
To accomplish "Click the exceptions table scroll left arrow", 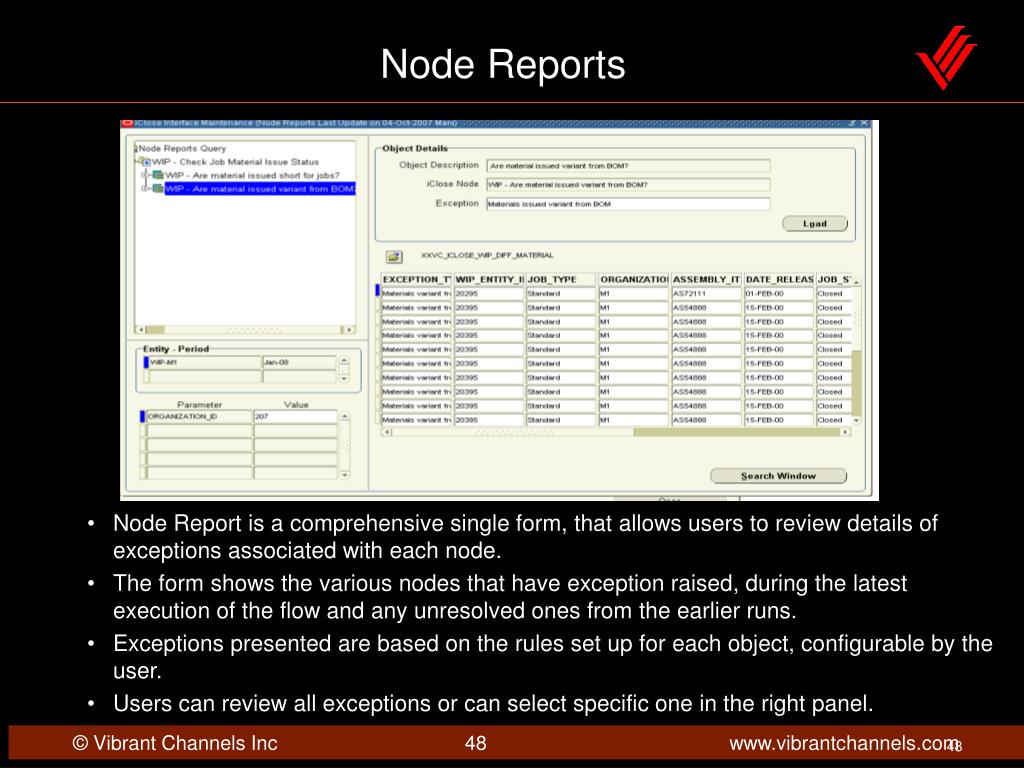I will [x=387, y=432].
